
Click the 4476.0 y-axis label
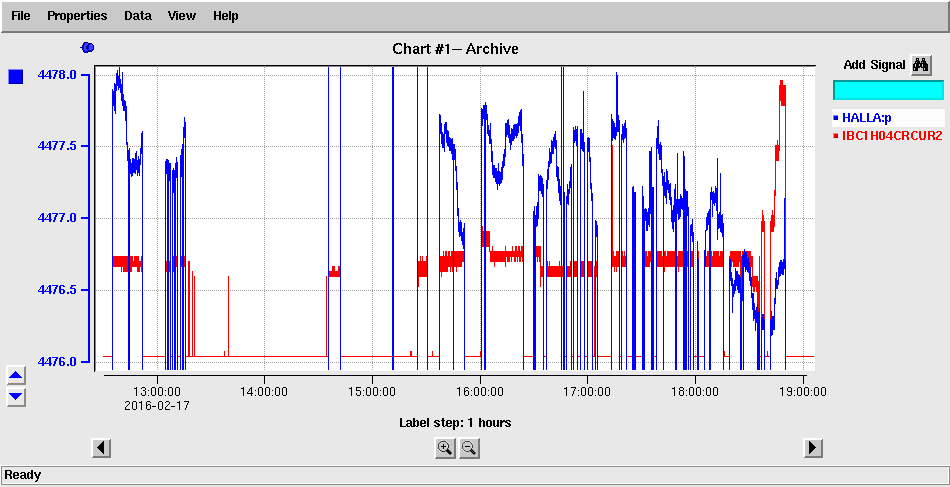[x=57, y=362]
